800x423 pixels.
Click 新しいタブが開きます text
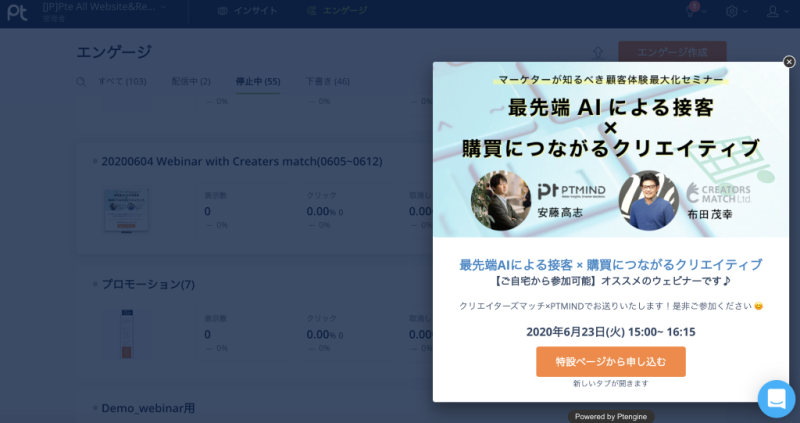click(x=611, y=383)
